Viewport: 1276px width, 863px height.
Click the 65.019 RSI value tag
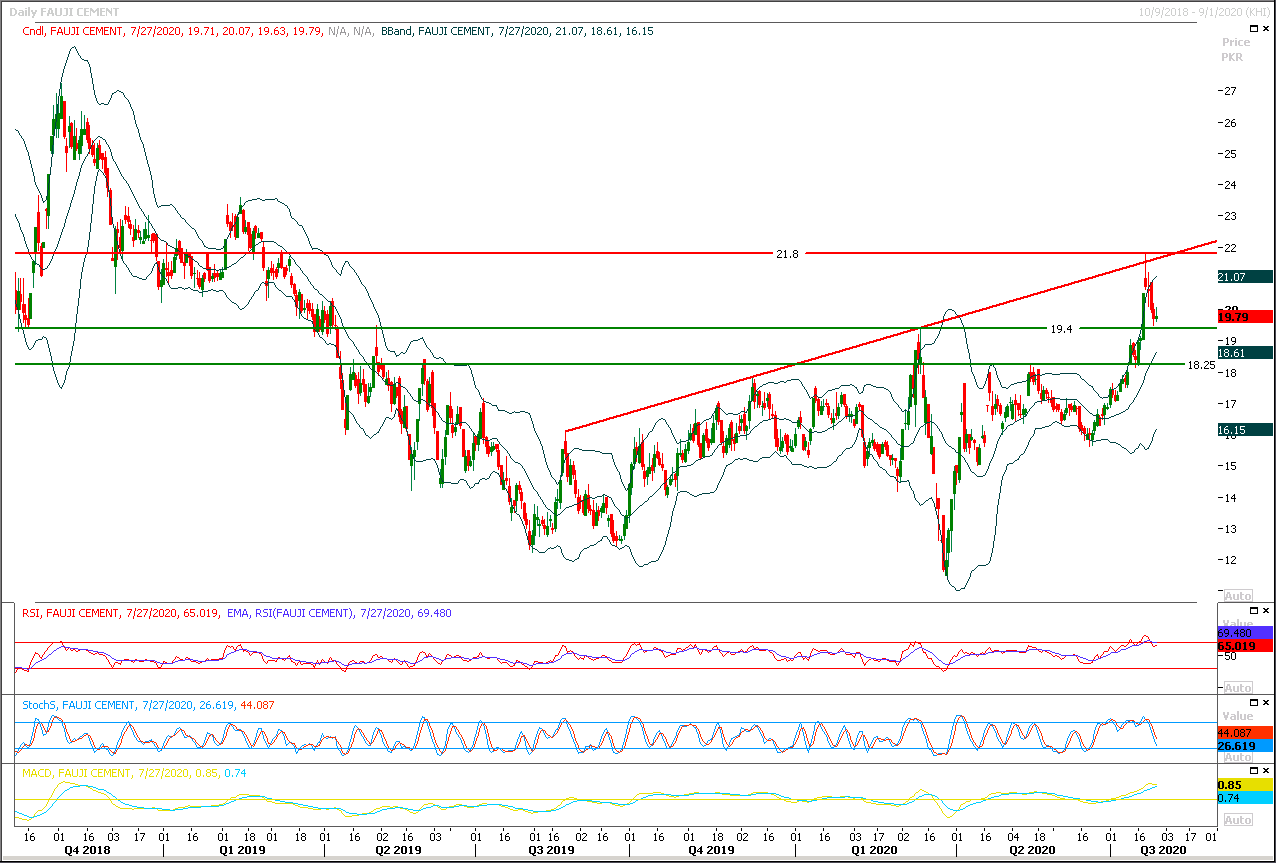tap(1245, 646)
